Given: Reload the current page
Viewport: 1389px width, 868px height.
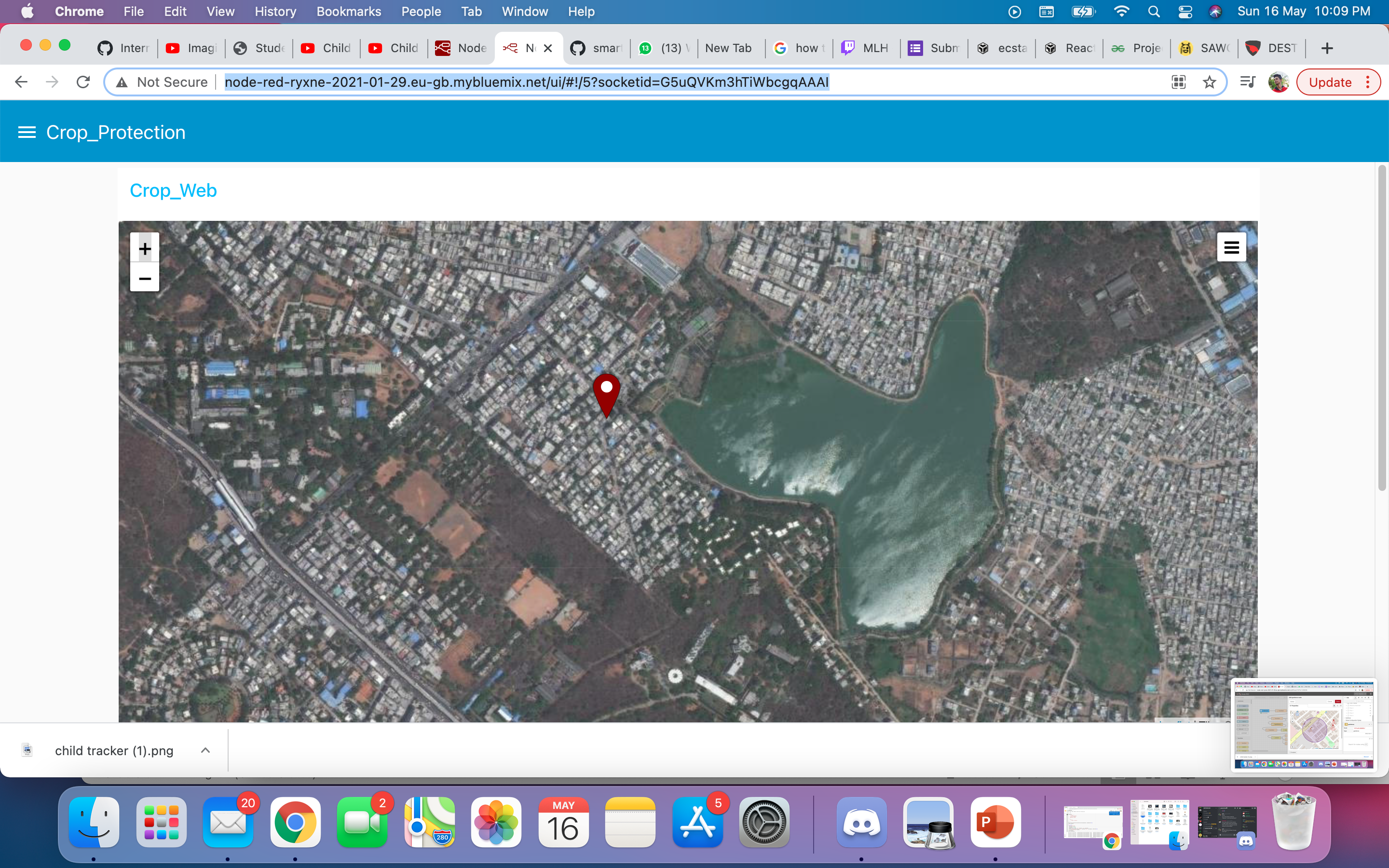Looking at the screenshot, I should pyautogui.click(x=83, y=82).
